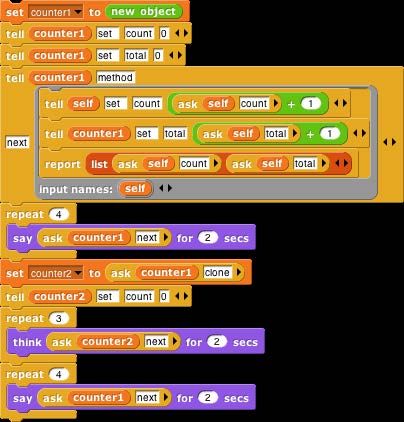Edit the repeat count 3 field
The image size is (404, 422).
(59, 319)
